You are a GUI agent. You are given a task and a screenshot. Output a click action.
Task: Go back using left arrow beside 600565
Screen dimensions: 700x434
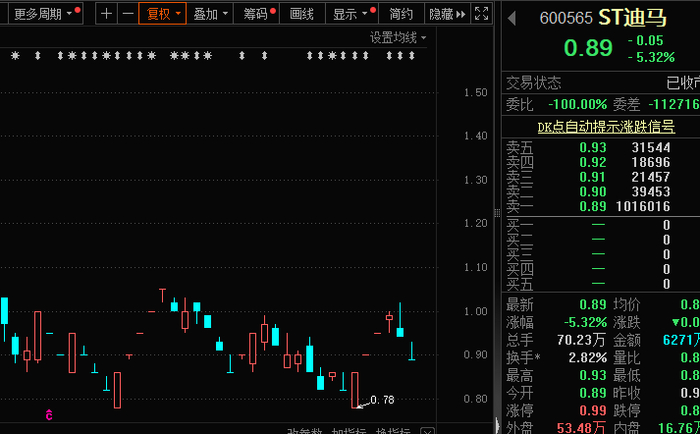pos(512,18)
